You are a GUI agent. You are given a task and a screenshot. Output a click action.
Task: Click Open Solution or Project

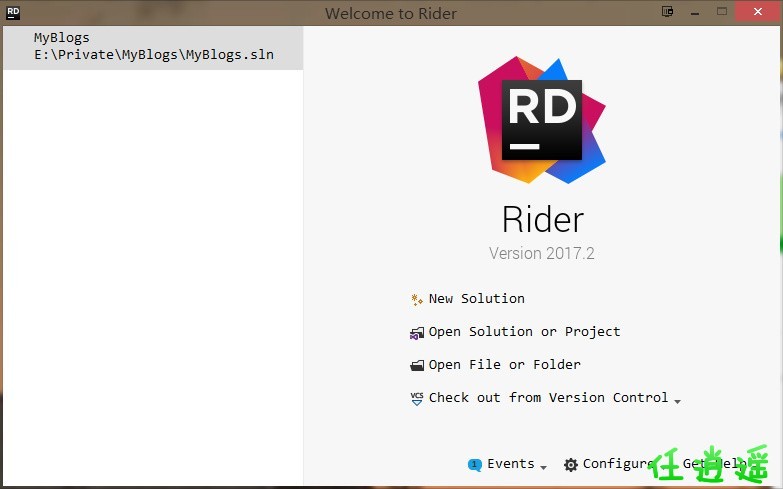pyautogui.click(x=524, y=332)
